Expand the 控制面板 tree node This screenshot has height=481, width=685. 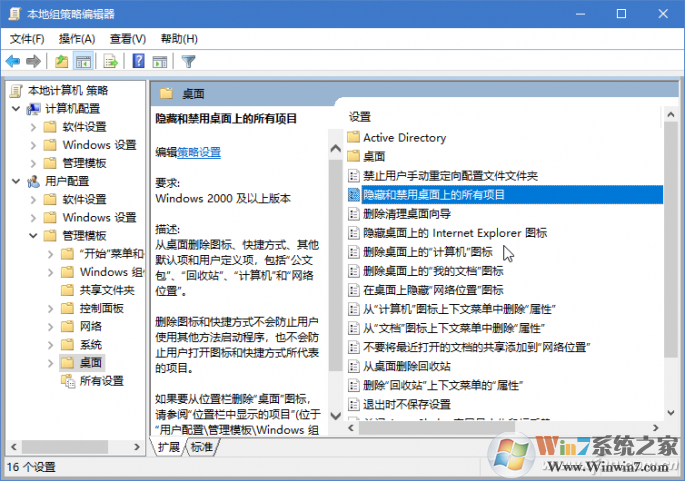pos(51,308)
